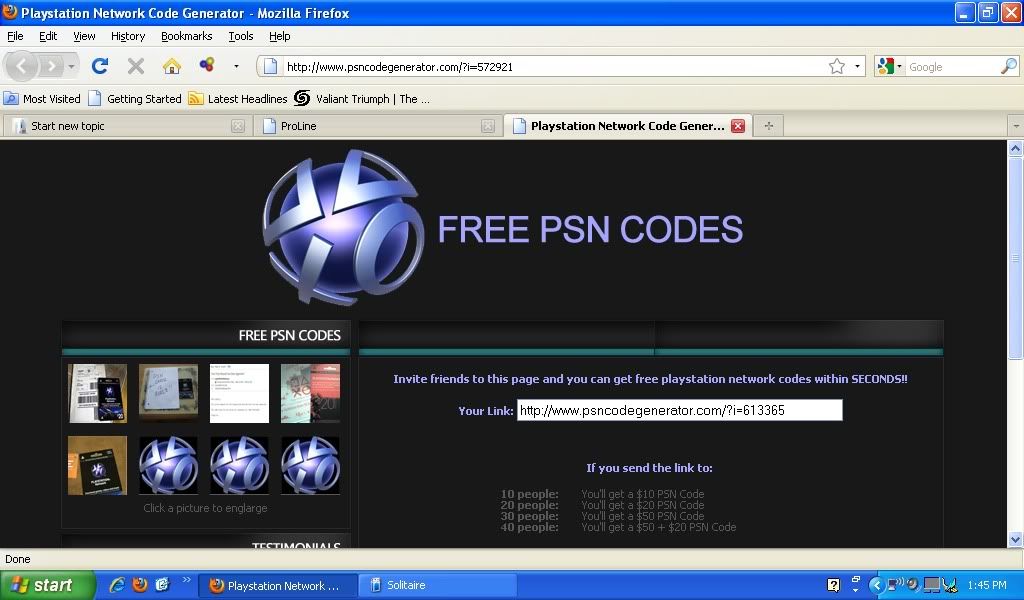
Task: Open Internet Explorer from quick launch
Action: [x=117, y=585]
